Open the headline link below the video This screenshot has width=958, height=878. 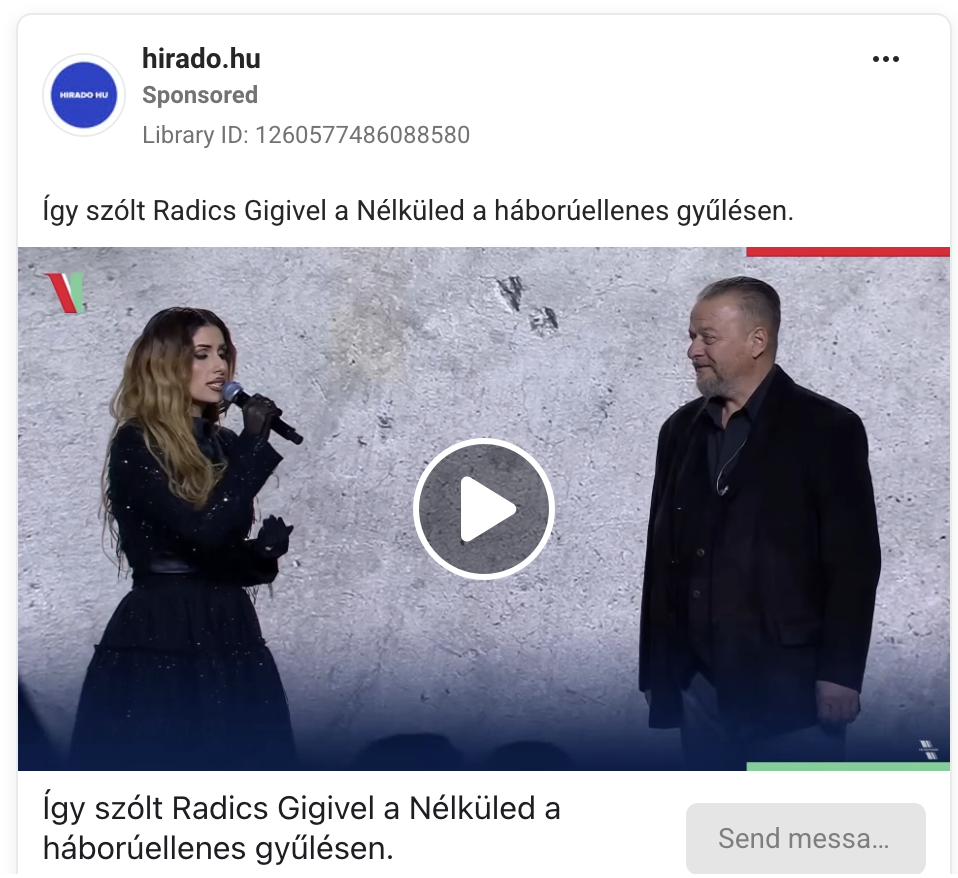[301, 828]
